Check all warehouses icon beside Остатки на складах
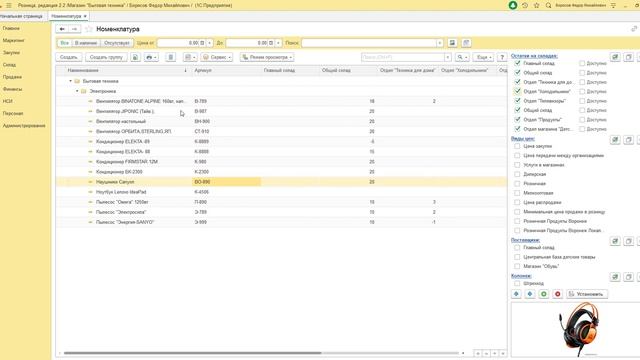Image resolution: width=640 pixels, height=360 pixels. 615,57
